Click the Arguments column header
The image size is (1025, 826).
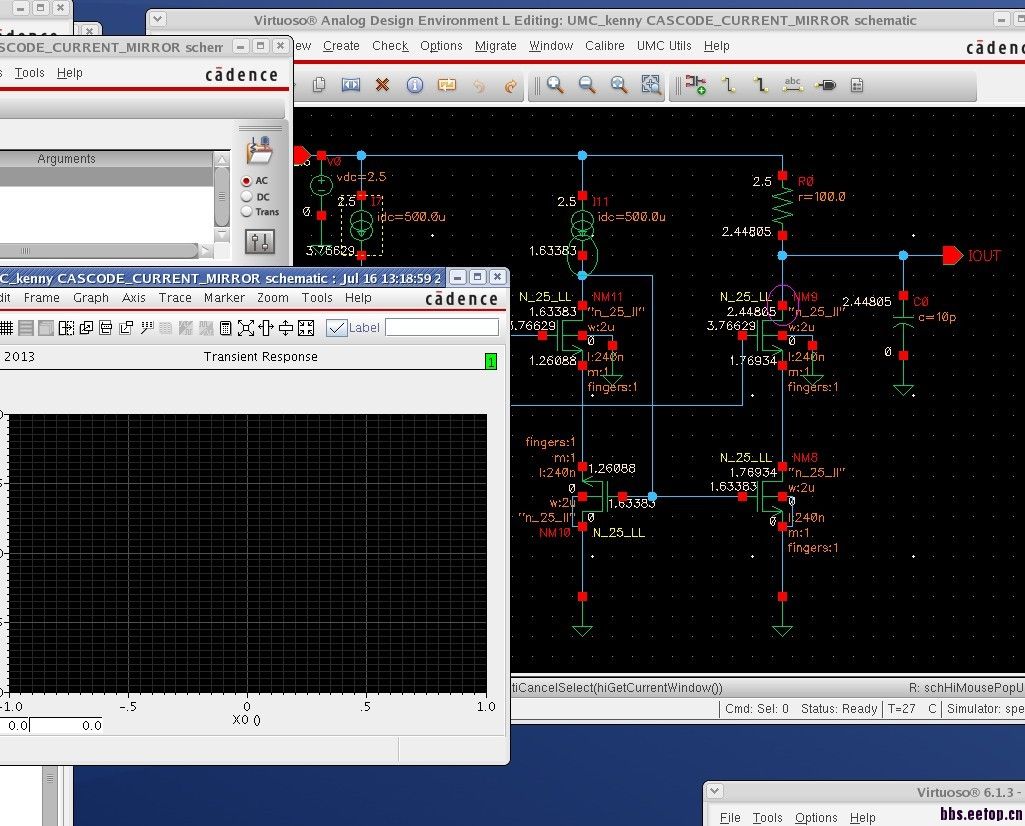(x=67, y=159)
